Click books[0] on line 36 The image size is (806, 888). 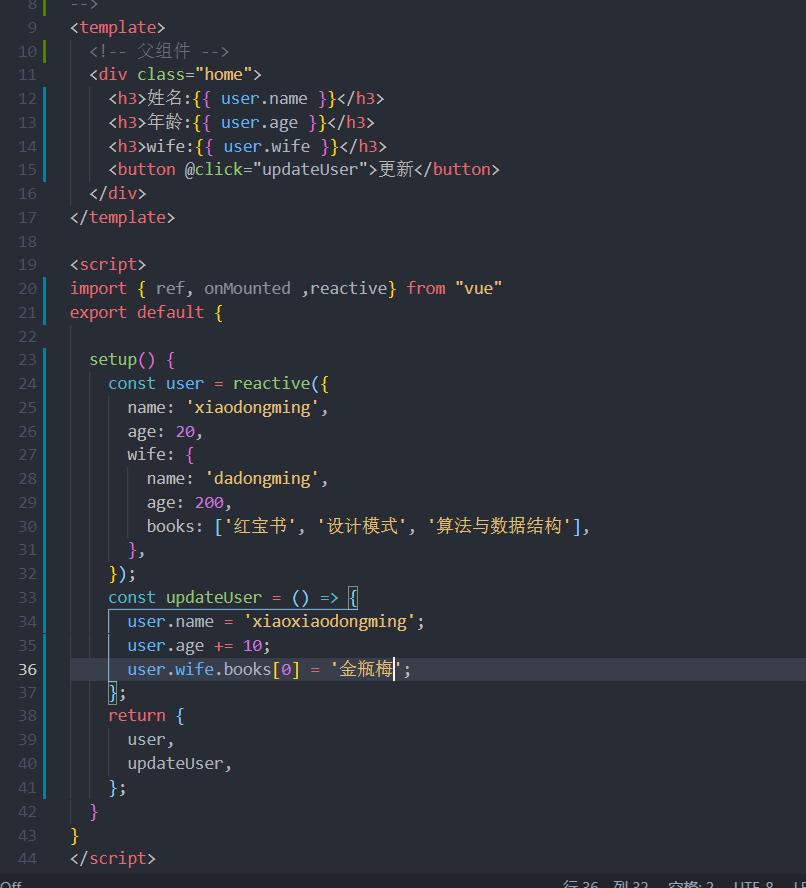click(x=262, y=670)
